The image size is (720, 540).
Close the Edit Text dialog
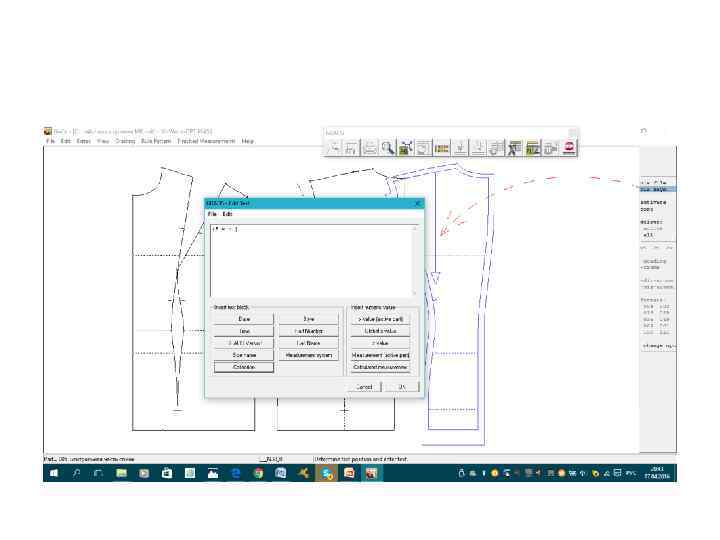tap(417, 203)
